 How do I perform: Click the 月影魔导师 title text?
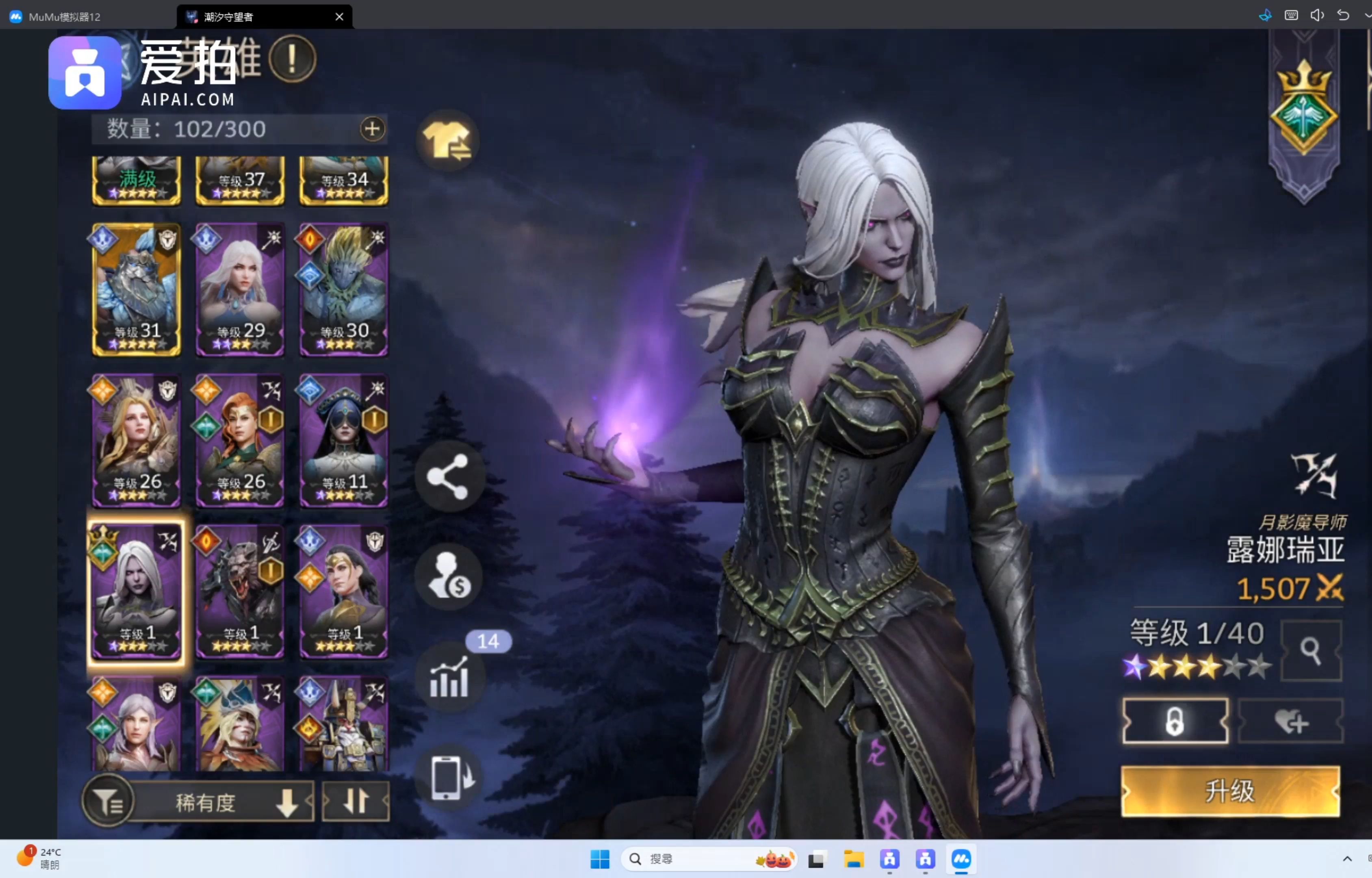[x=1302, y=522]
